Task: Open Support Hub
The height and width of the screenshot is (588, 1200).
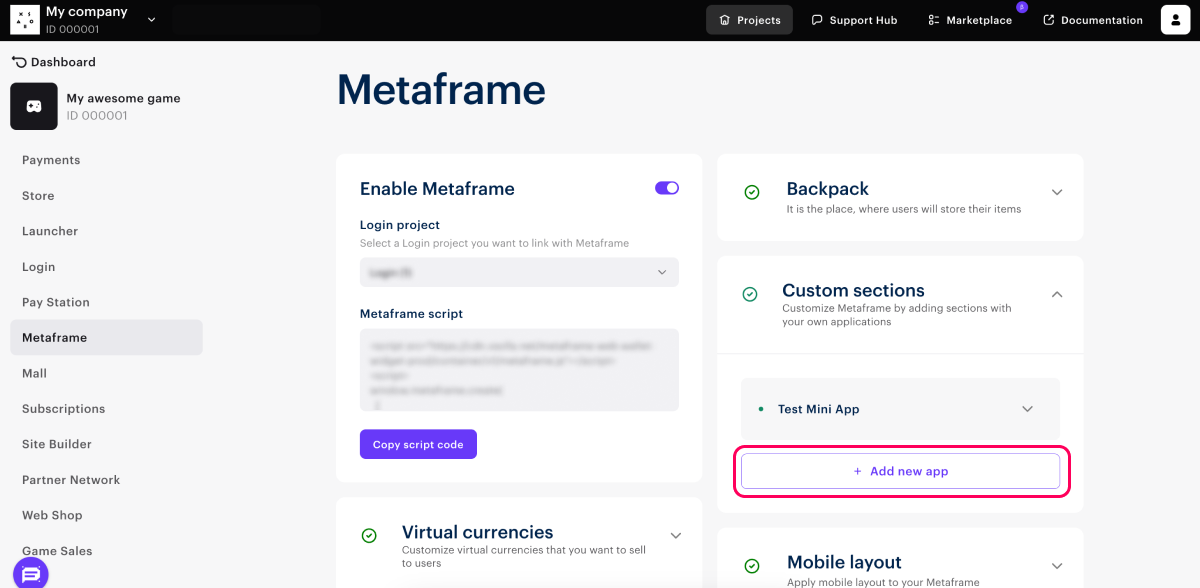Action: [x=854, y=20]
